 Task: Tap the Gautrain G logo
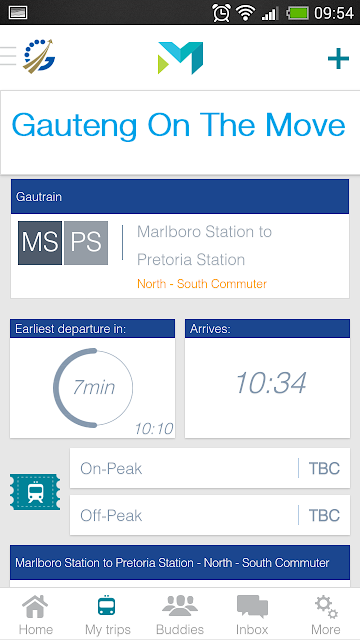[x=39, y=56]
